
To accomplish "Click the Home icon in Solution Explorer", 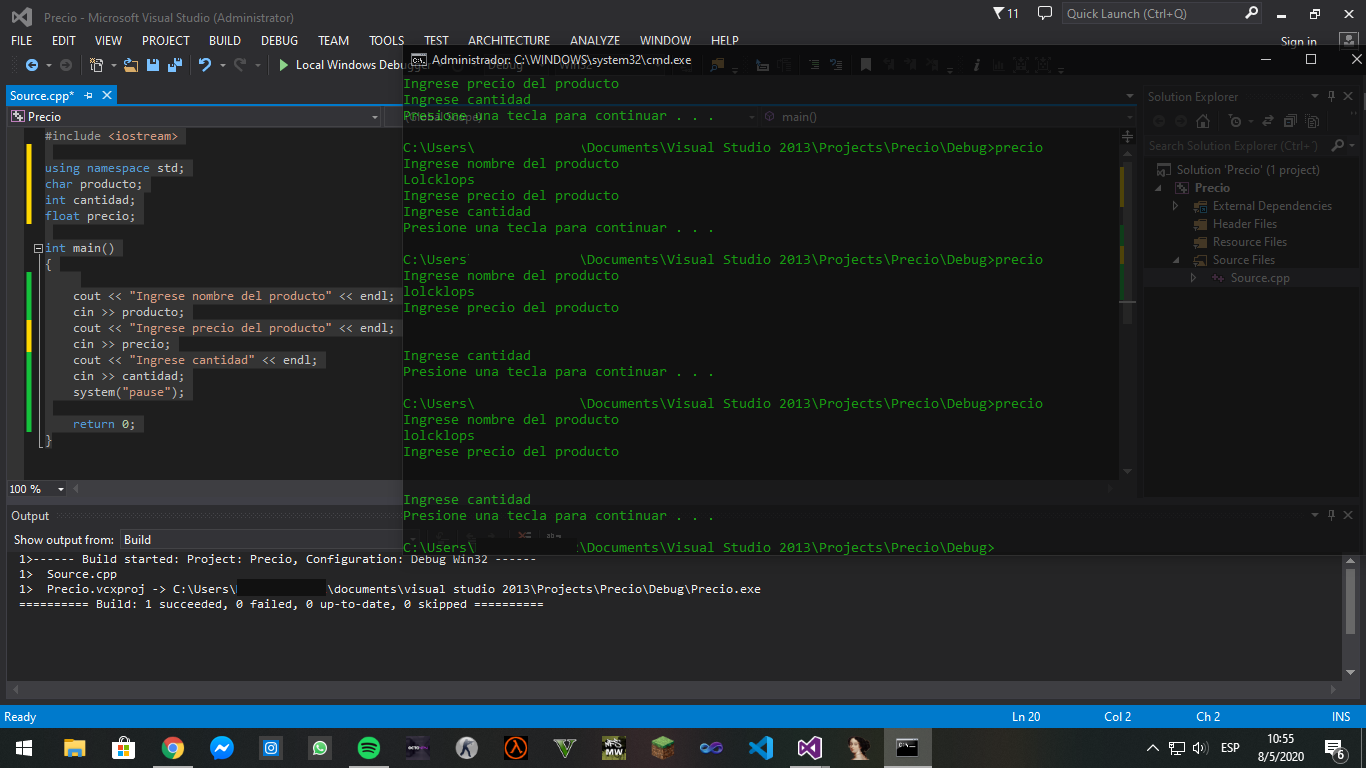I will (x=1203, y=121).
